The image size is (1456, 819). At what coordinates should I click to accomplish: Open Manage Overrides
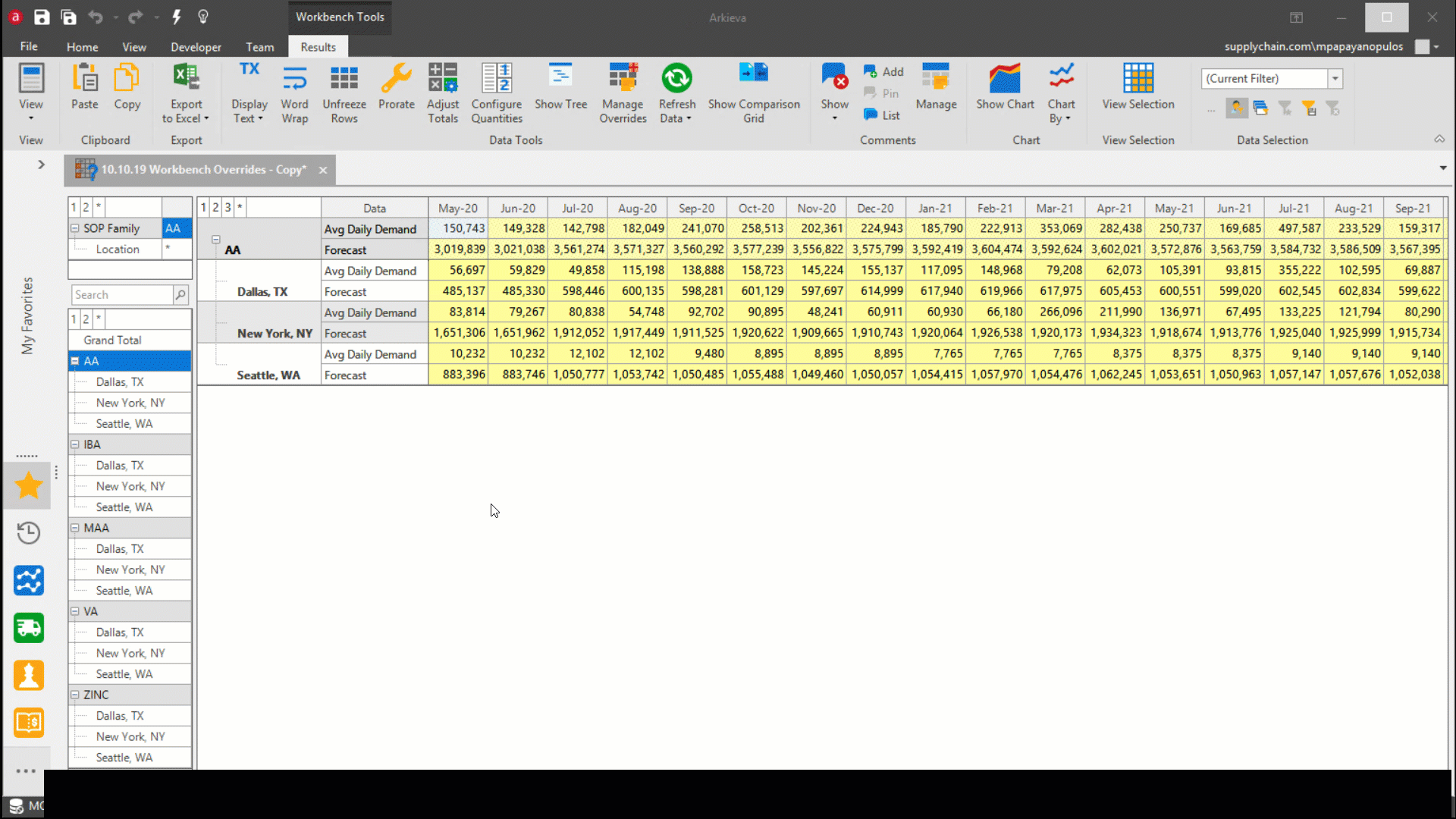623,93
